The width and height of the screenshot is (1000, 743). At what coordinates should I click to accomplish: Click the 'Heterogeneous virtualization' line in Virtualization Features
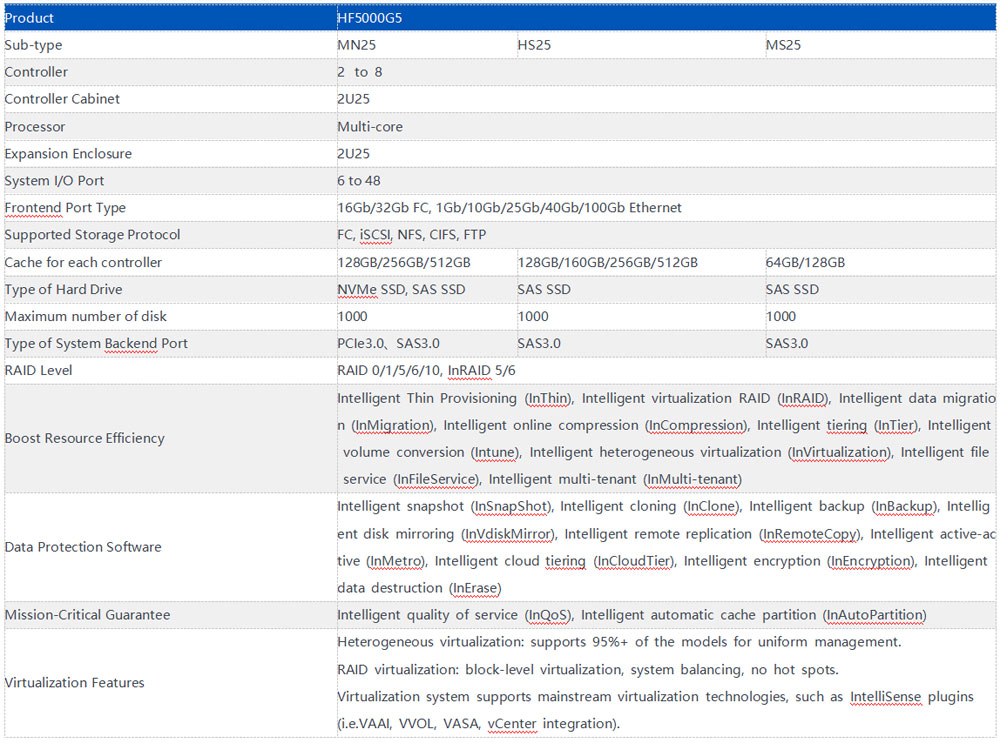pos(619,642)
